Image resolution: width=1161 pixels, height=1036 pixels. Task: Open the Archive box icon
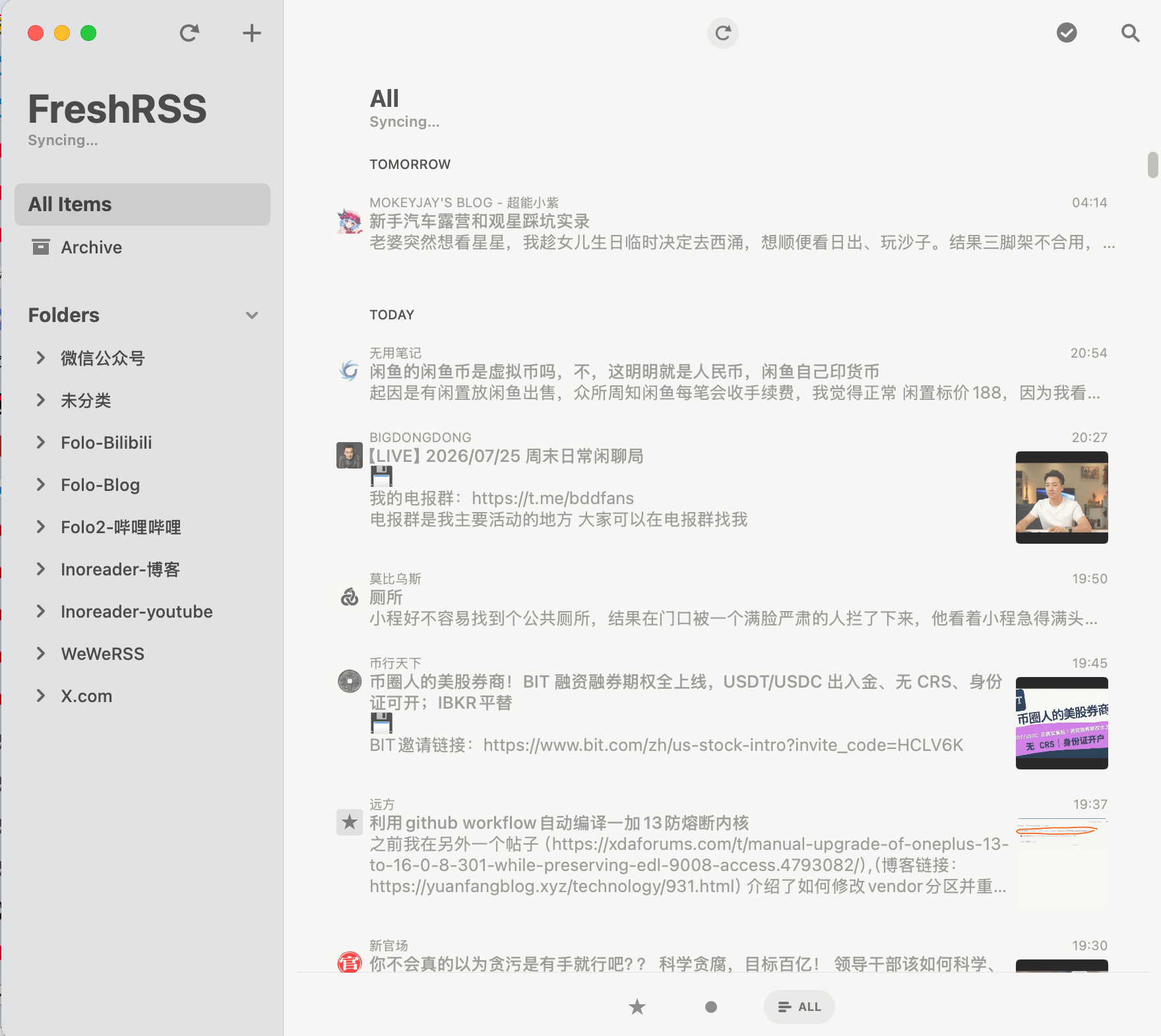click(x=41, y=247)
